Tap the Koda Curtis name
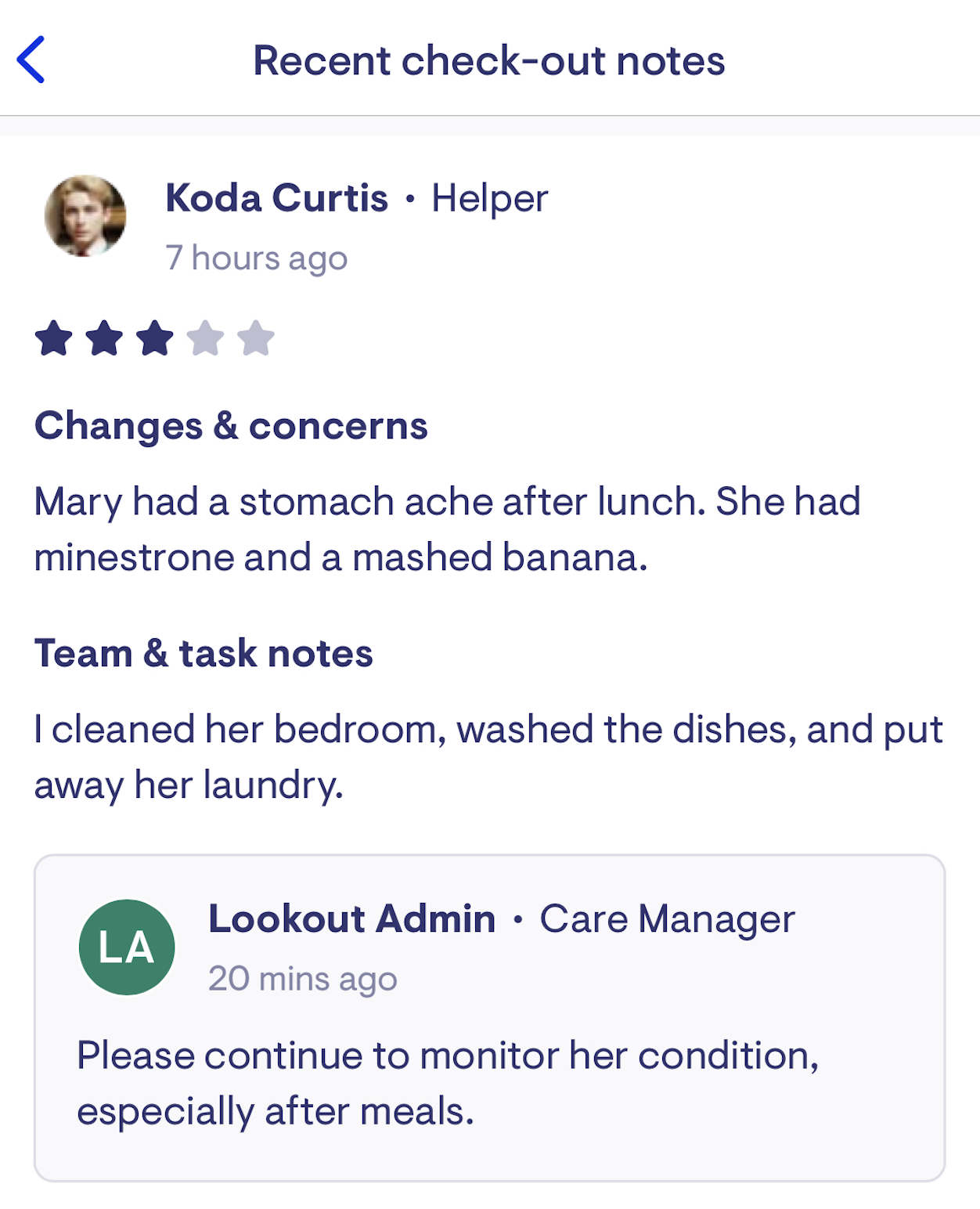This screenshot has height=1209, width=980. pos(277,198)
